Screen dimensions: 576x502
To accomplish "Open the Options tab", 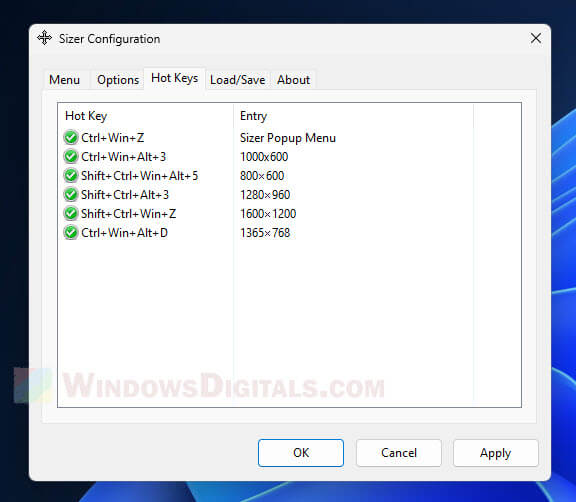I will click(x=118, y=80).
